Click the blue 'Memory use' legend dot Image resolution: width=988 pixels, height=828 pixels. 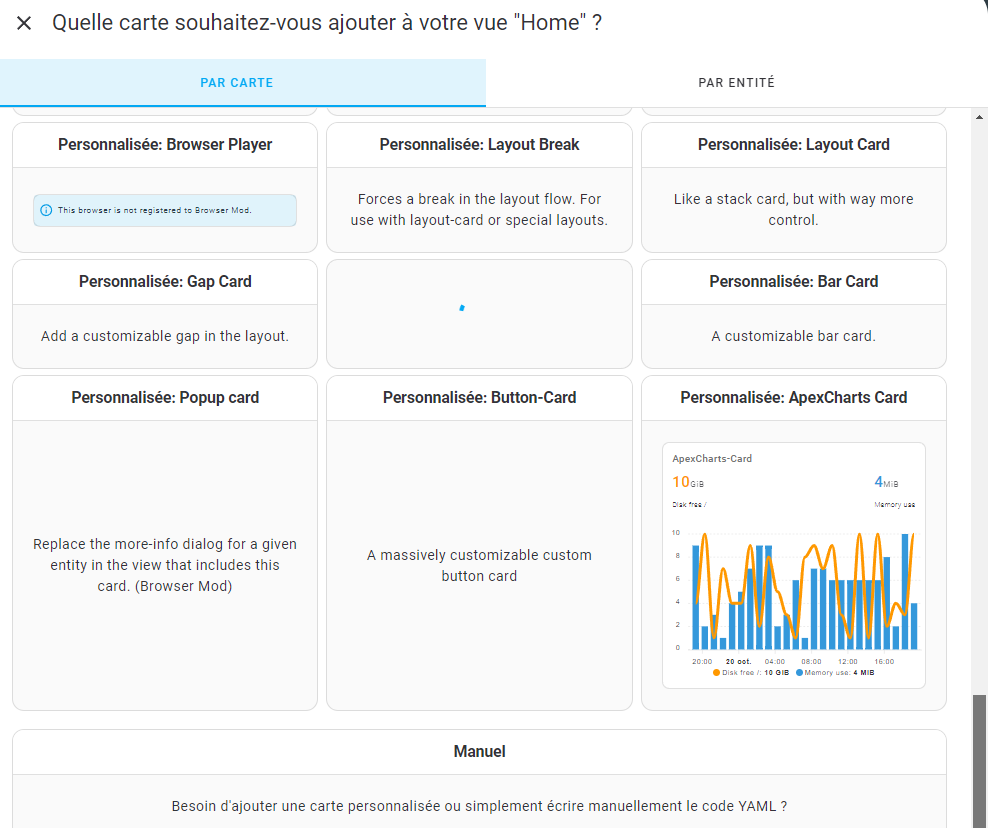tap(798, 672)
